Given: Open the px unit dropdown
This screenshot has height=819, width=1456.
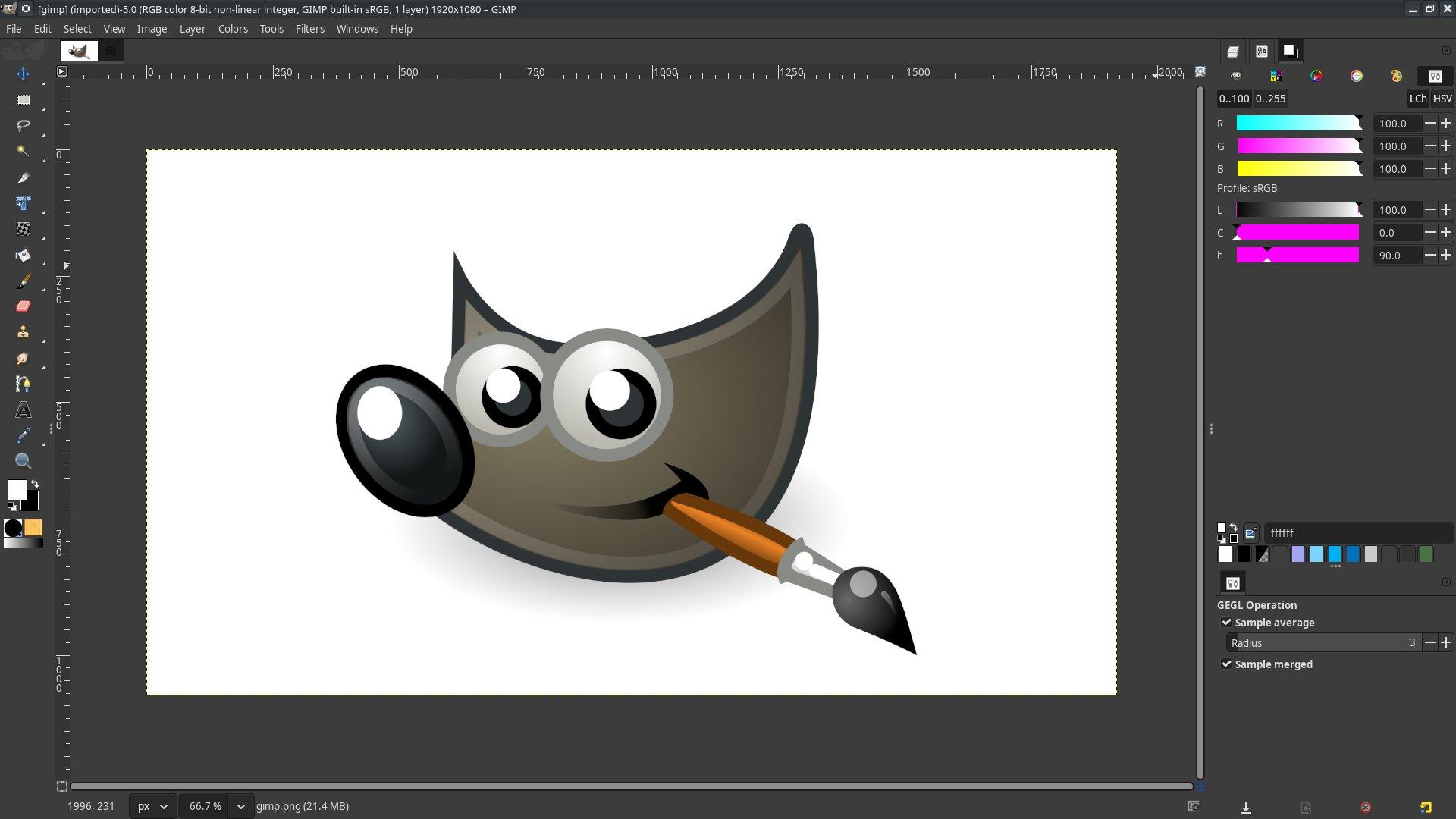Looking at the screenshot, I should [x=152, y=806].
